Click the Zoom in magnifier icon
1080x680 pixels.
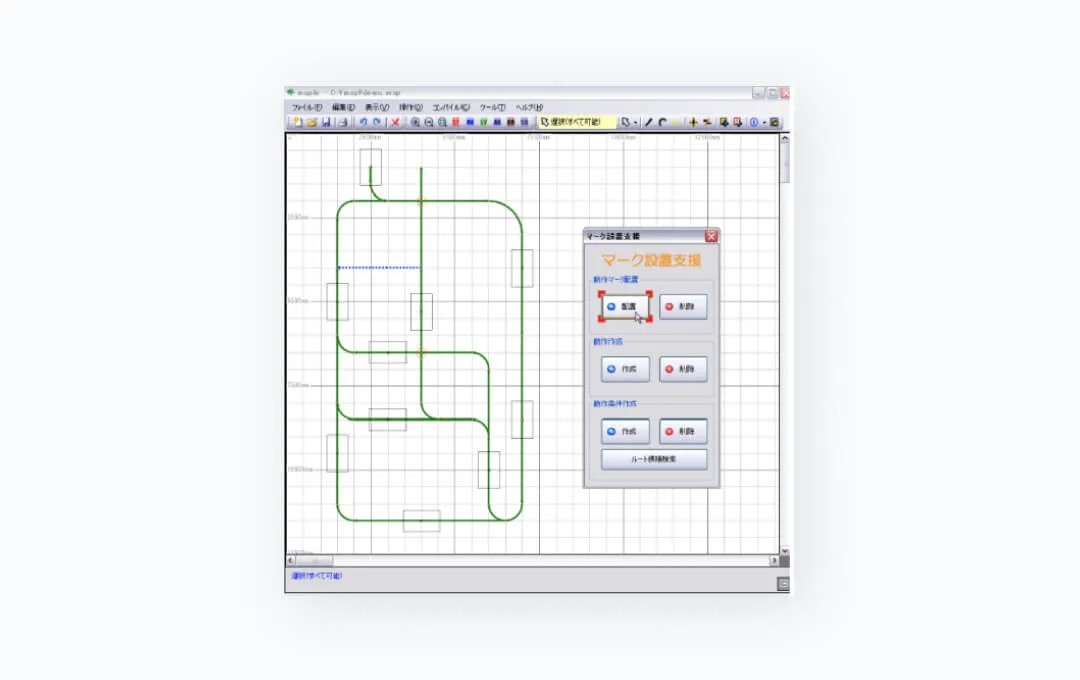point(416,122)
